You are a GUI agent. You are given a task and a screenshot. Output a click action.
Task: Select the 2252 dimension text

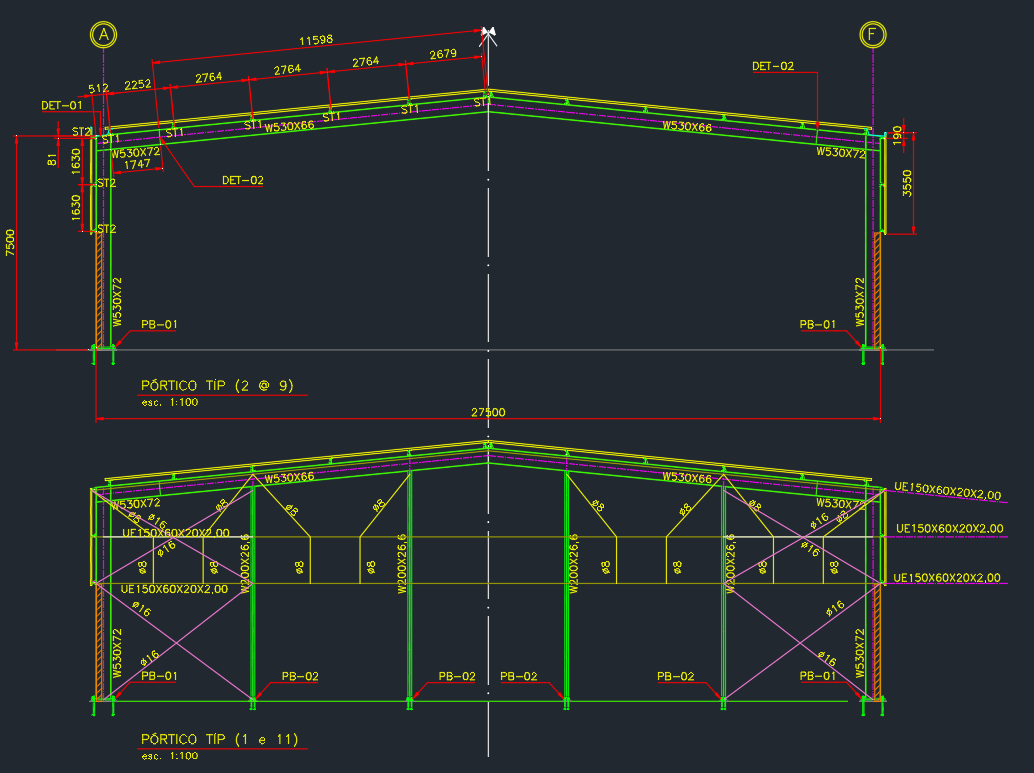pos(138,85)
